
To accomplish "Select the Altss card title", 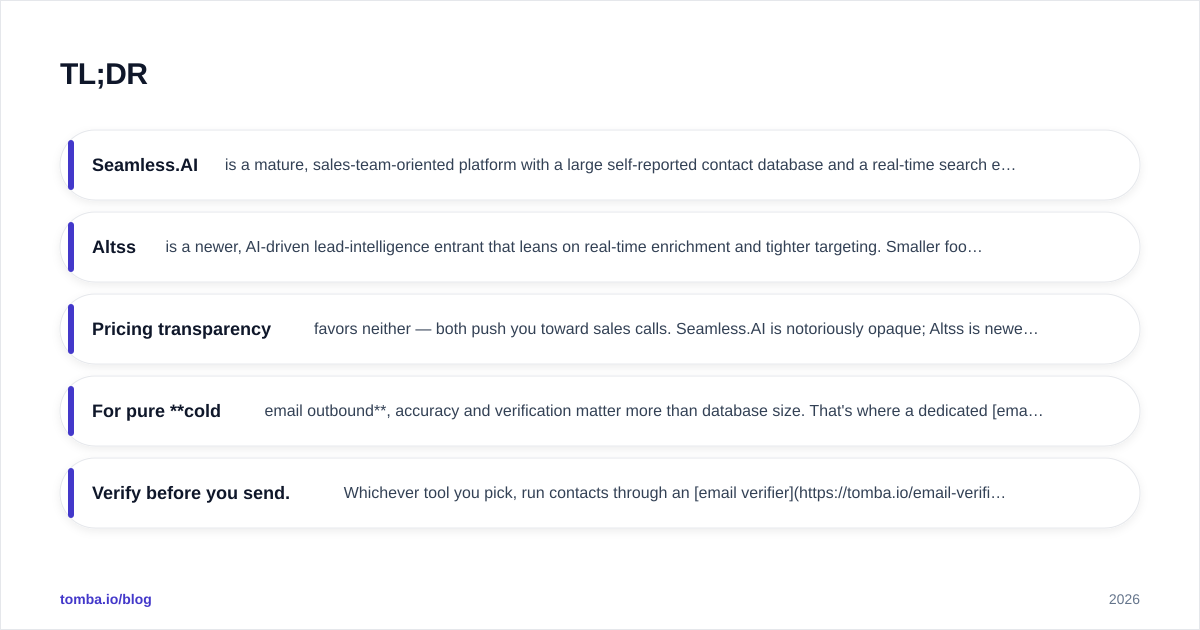I will coord(114,247).
